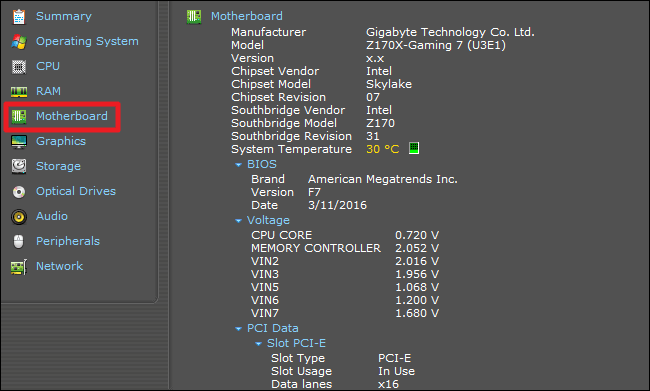Open the Optical Drives disc icon
Image resolution: width=650 pixels, height=391 pixels.
point(19,192)
